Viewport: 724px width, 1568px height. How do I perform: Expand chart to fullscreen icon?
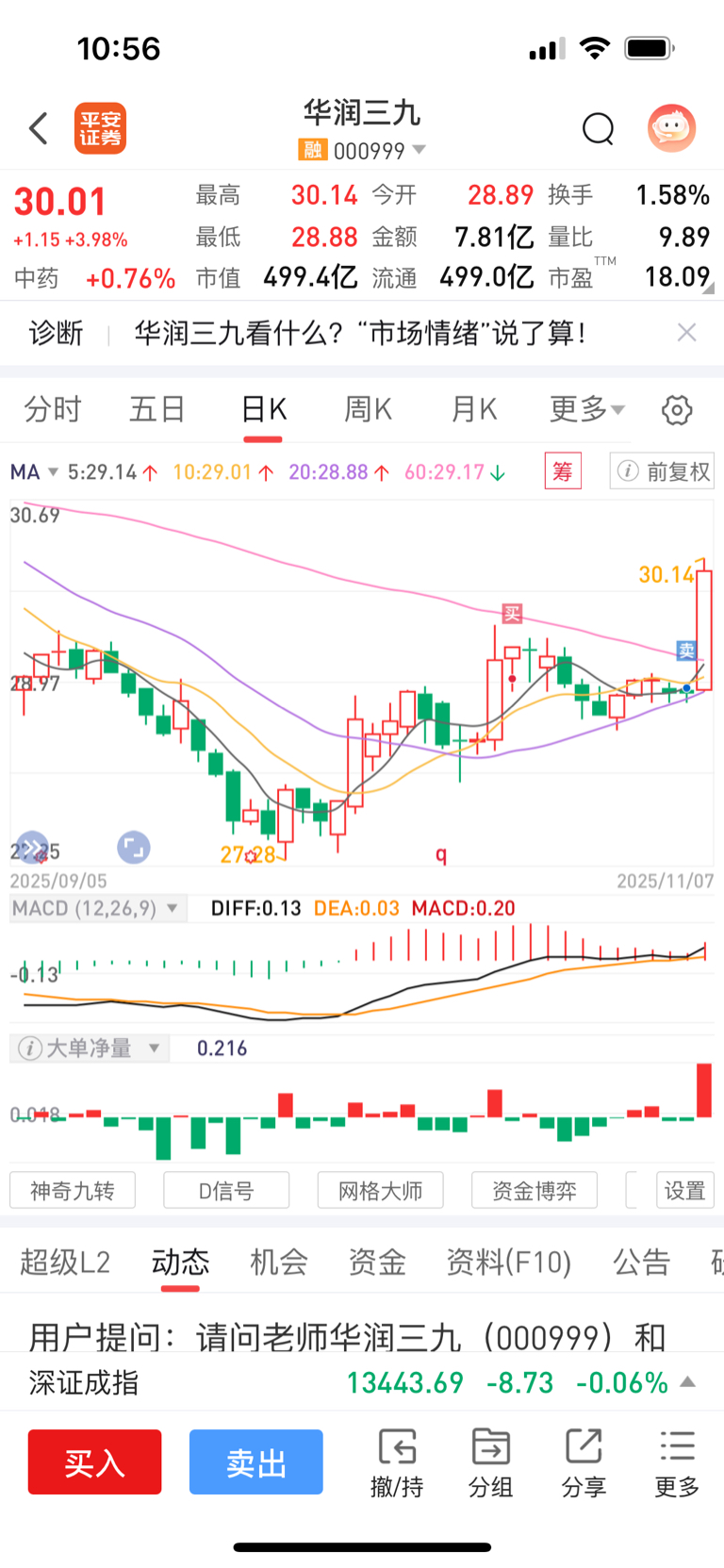pos(133,847)
